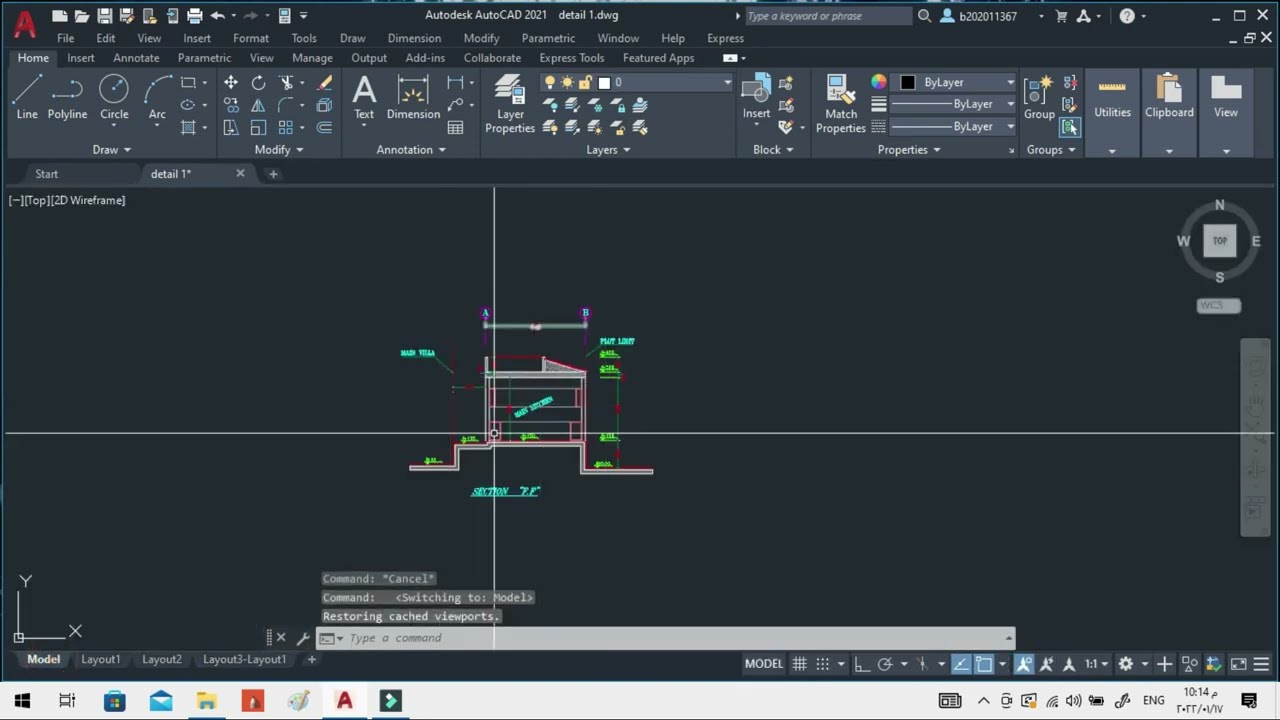The width and height of the screenshot is (1280, 720).
Task: Click the Save icon in quick access toolbar
Action: tap(104, 16)
